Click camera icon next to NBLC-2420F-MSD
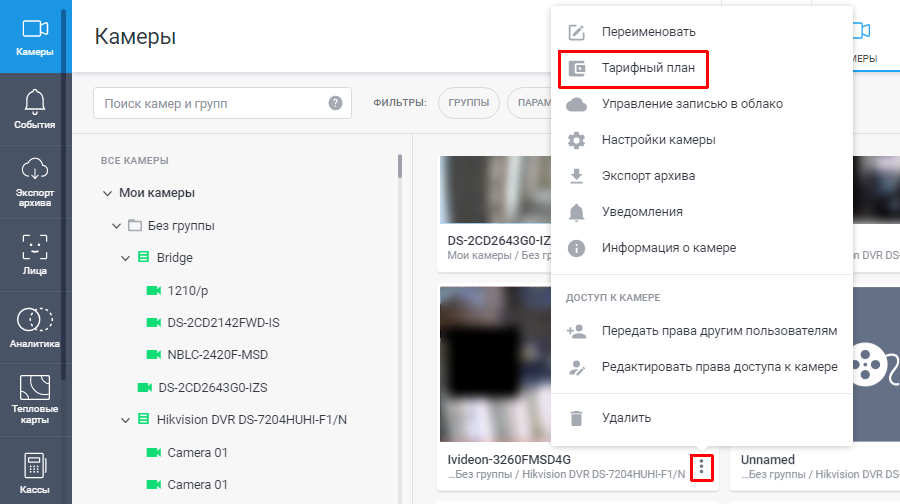This screenshot has height=504, width=900. [x=153, y=355]
